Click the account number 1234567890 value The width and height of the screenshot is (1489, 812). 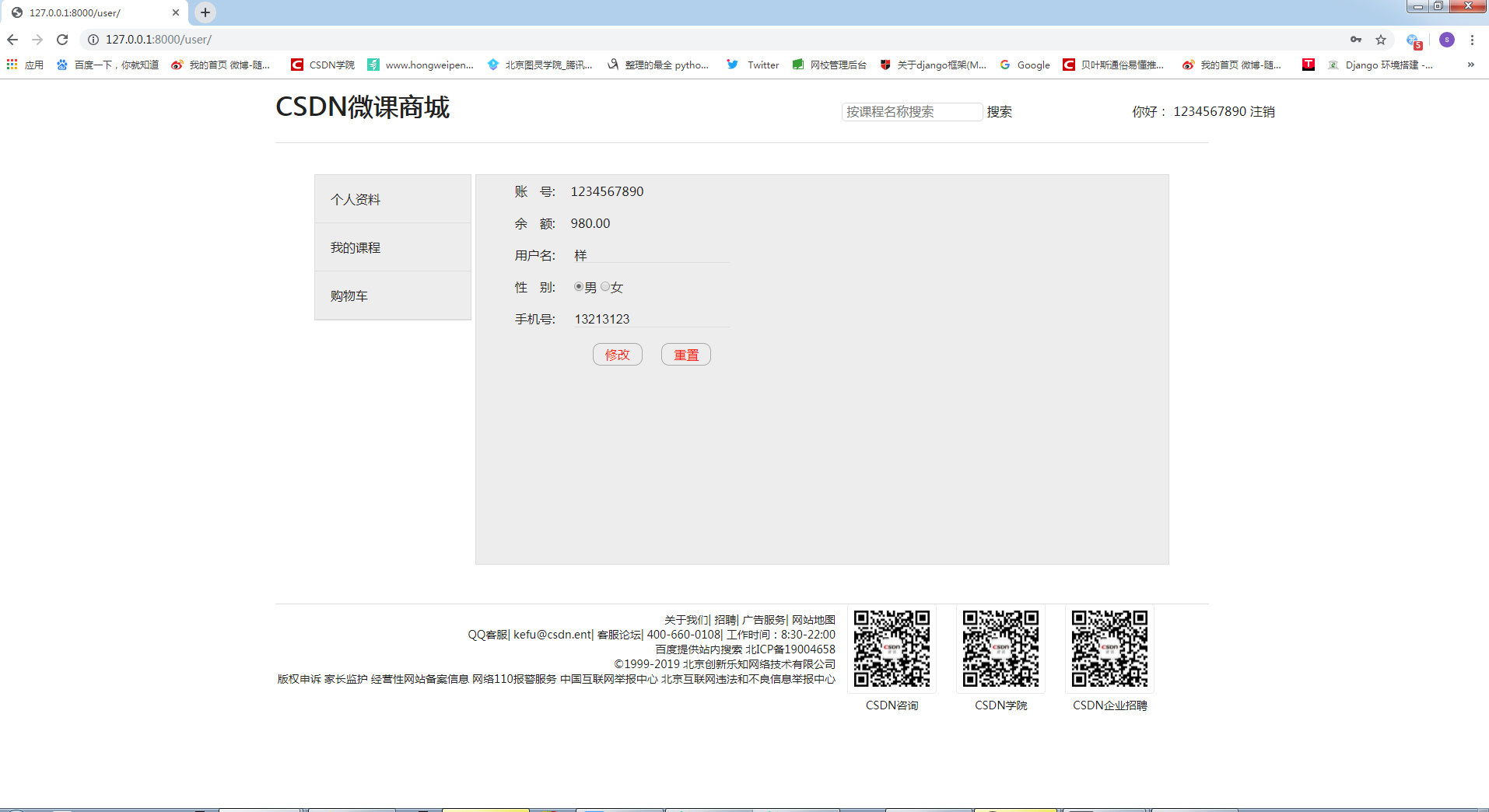tap(607, 191)
